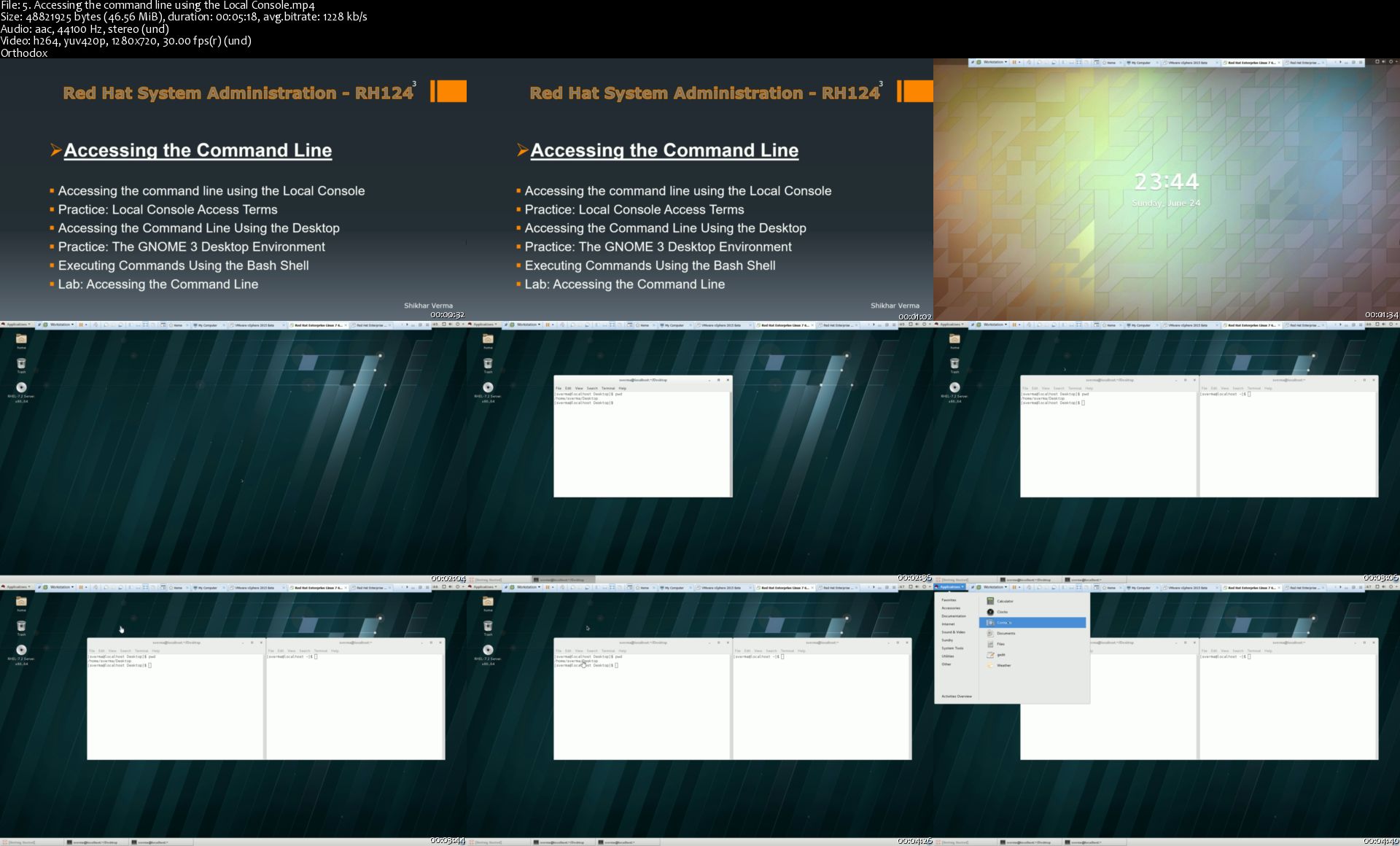Launch Clocks in the 00:04:40 frame's Applications menu
This screenshot has width=1400, height=846.
pyautogui.click(x=1032, y=612)
